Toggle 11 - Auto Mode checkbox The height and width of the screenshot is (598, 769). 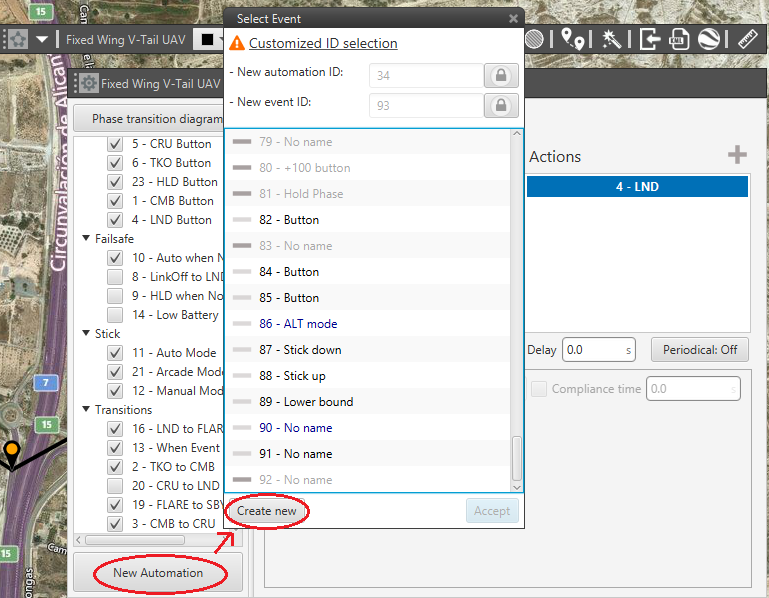[115, 353]
